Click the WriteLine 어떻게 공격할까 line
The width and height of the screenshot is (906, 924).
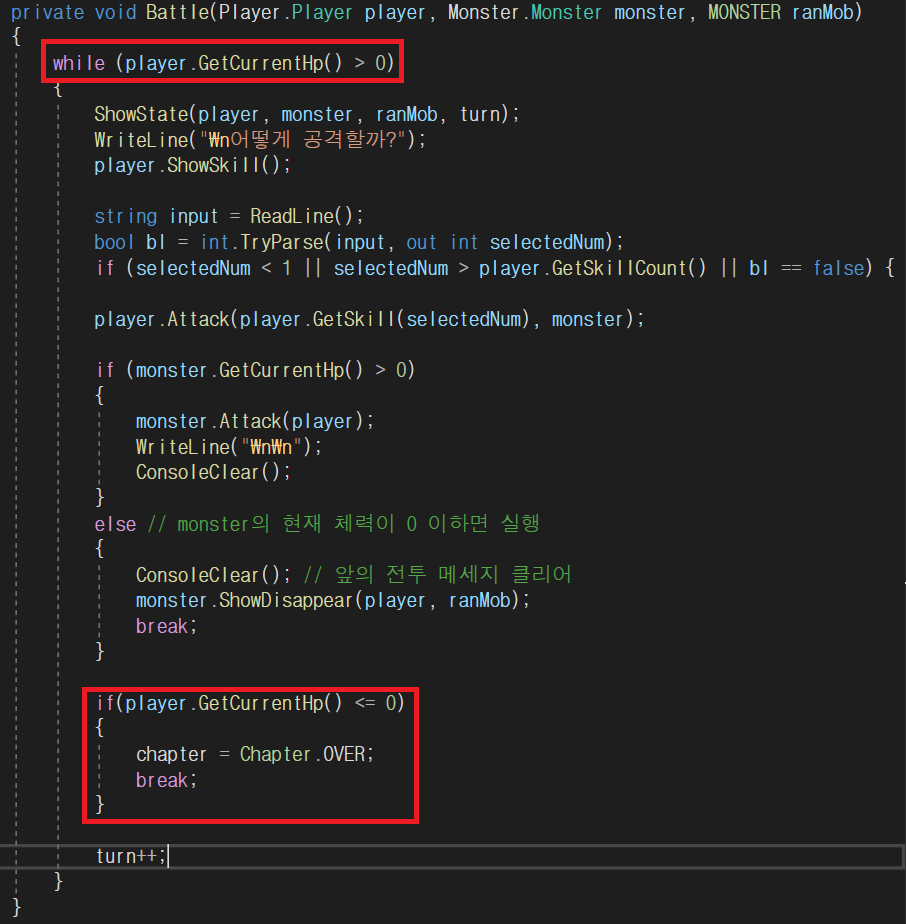259,140
